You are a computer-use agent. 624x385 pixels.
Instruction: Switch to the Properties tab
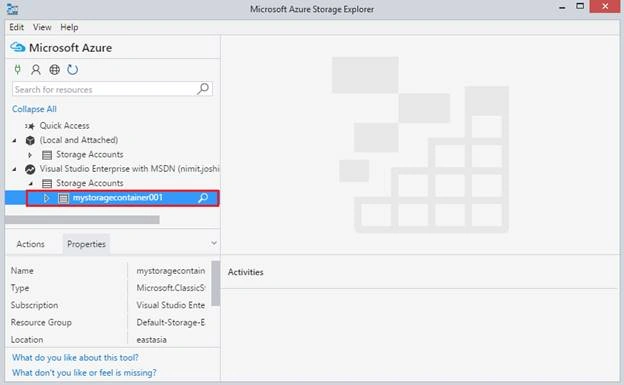click(x=86, y=244)
